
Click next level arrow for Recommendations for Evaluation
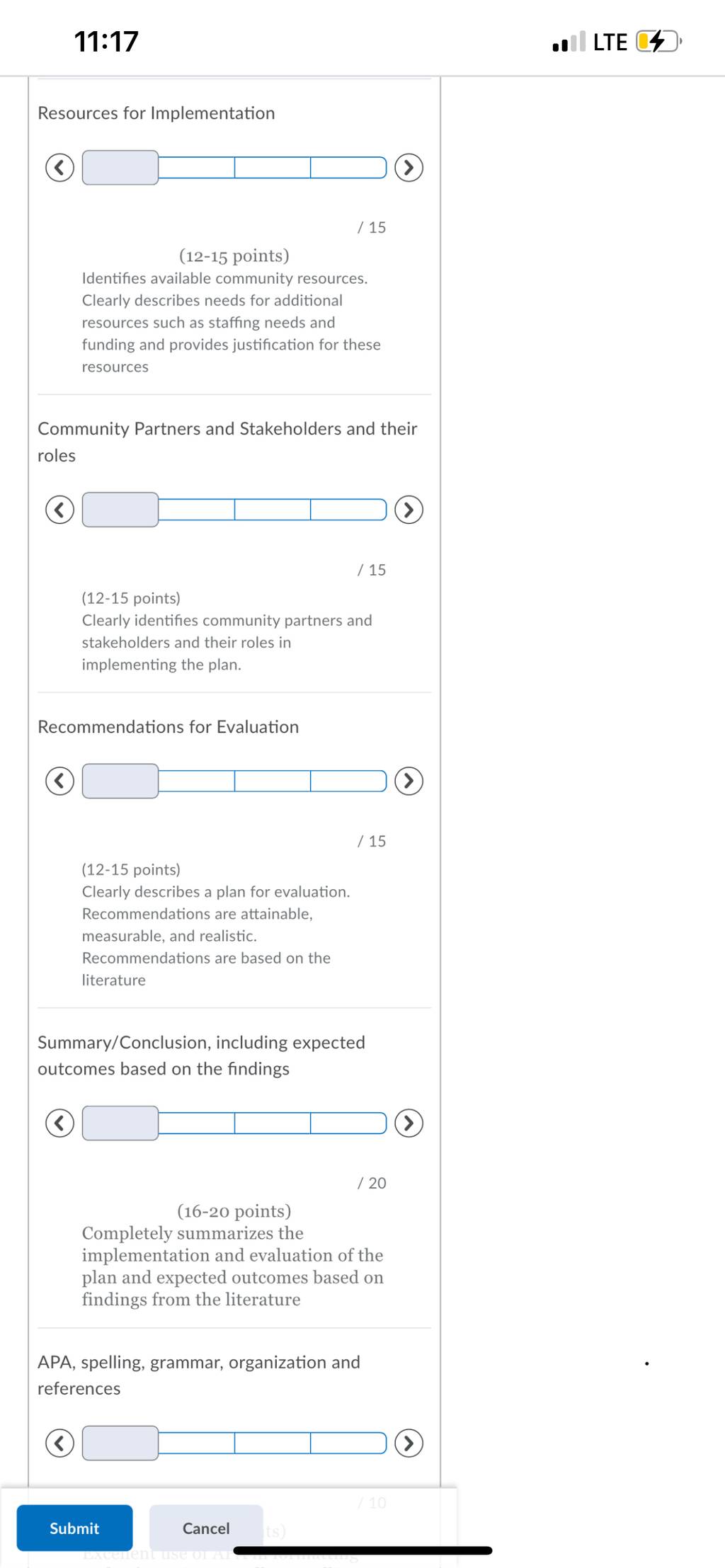[x=409, y=781]
